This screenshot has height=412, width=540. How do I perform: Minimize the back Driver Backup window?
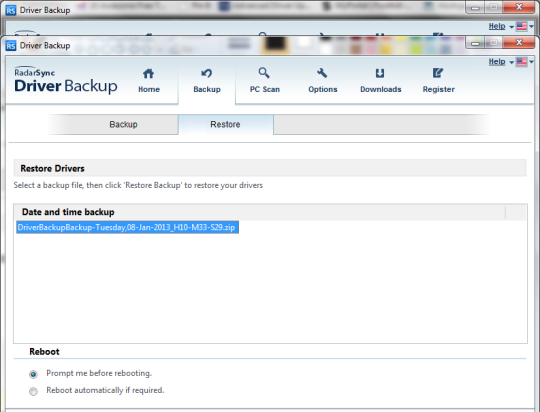(x=476, y=7)
